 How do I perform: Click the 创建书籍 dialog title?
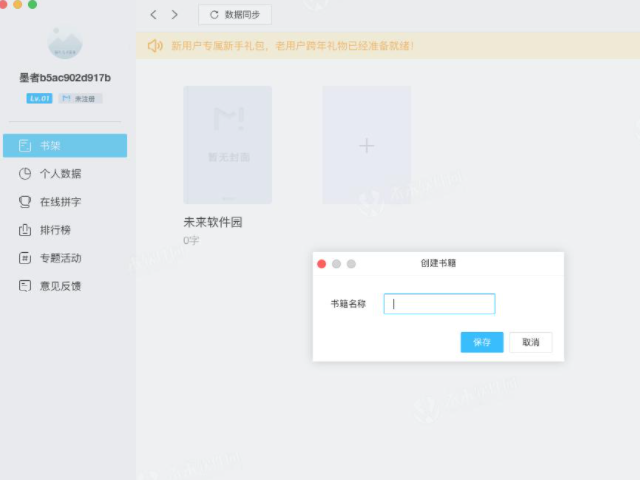click(x=438, y=263)
